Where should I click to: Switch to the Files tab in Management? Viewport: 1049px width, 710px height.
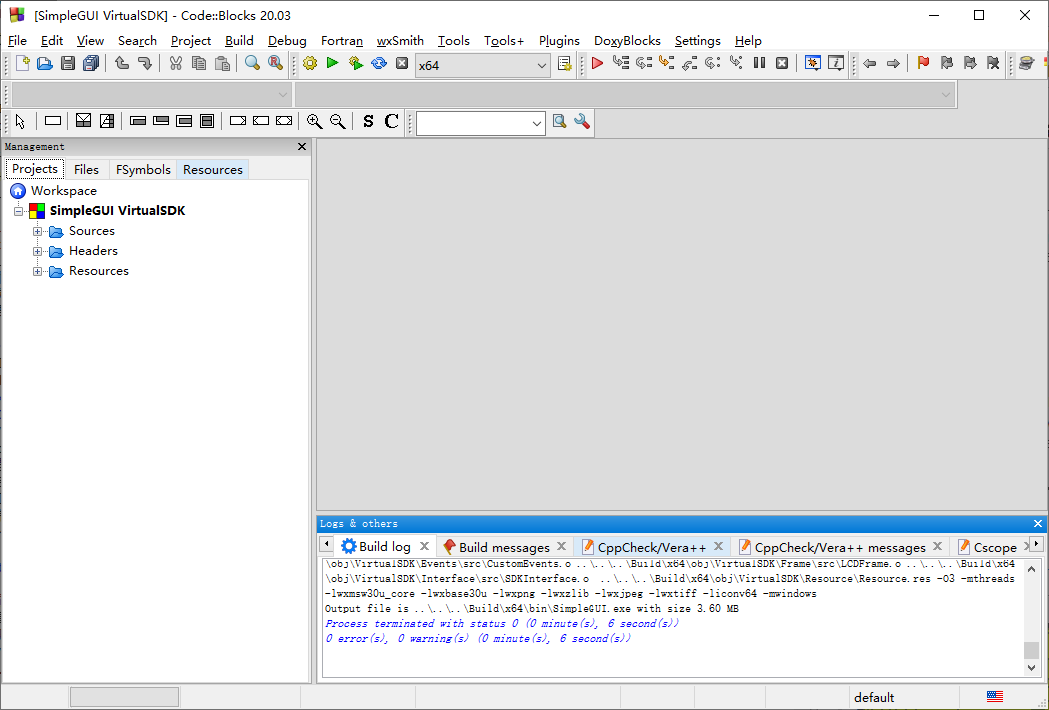coord(86,169)
